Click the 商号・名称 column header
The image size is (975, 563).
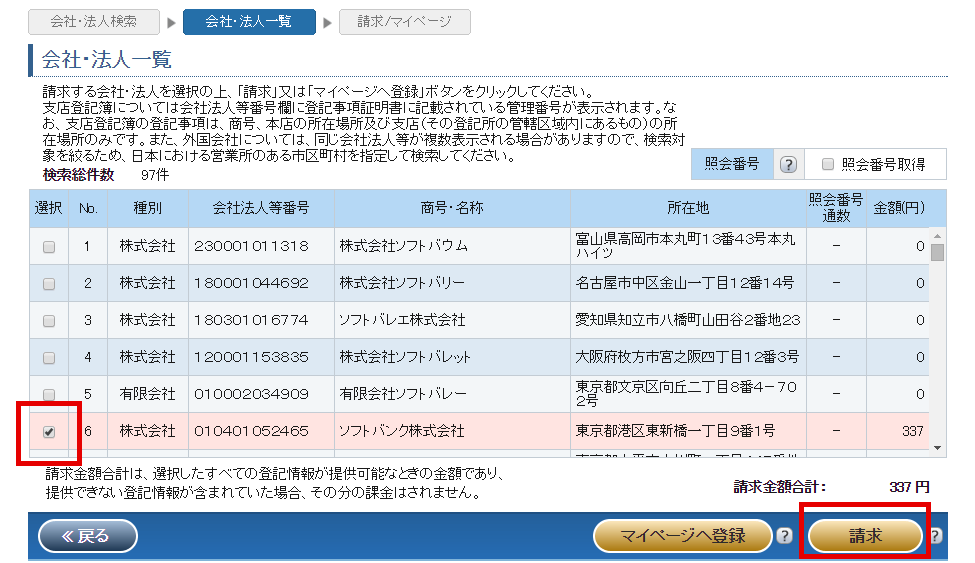(x=452, y=208)
